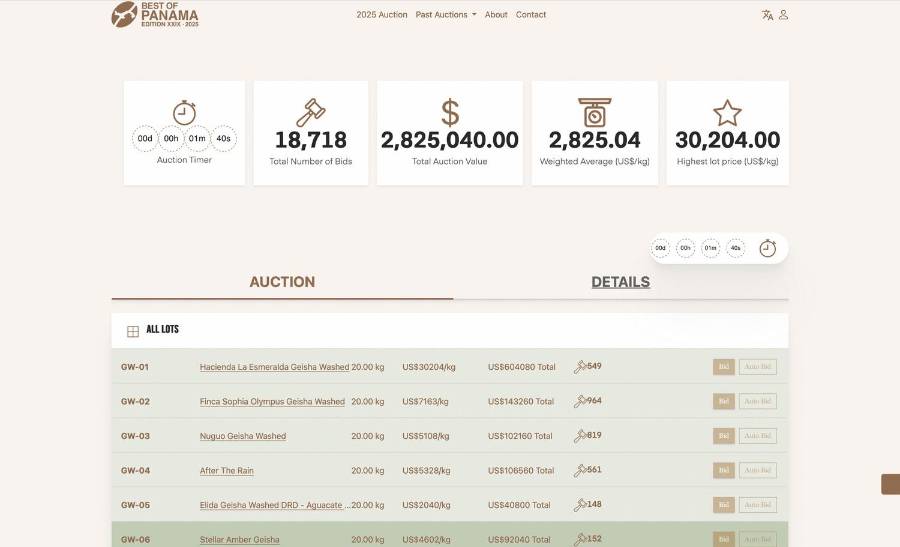The width and height of the screenshot is (900, 547).
Task: Click the GW-04 lot code
Action: click(x=135, y=470)
